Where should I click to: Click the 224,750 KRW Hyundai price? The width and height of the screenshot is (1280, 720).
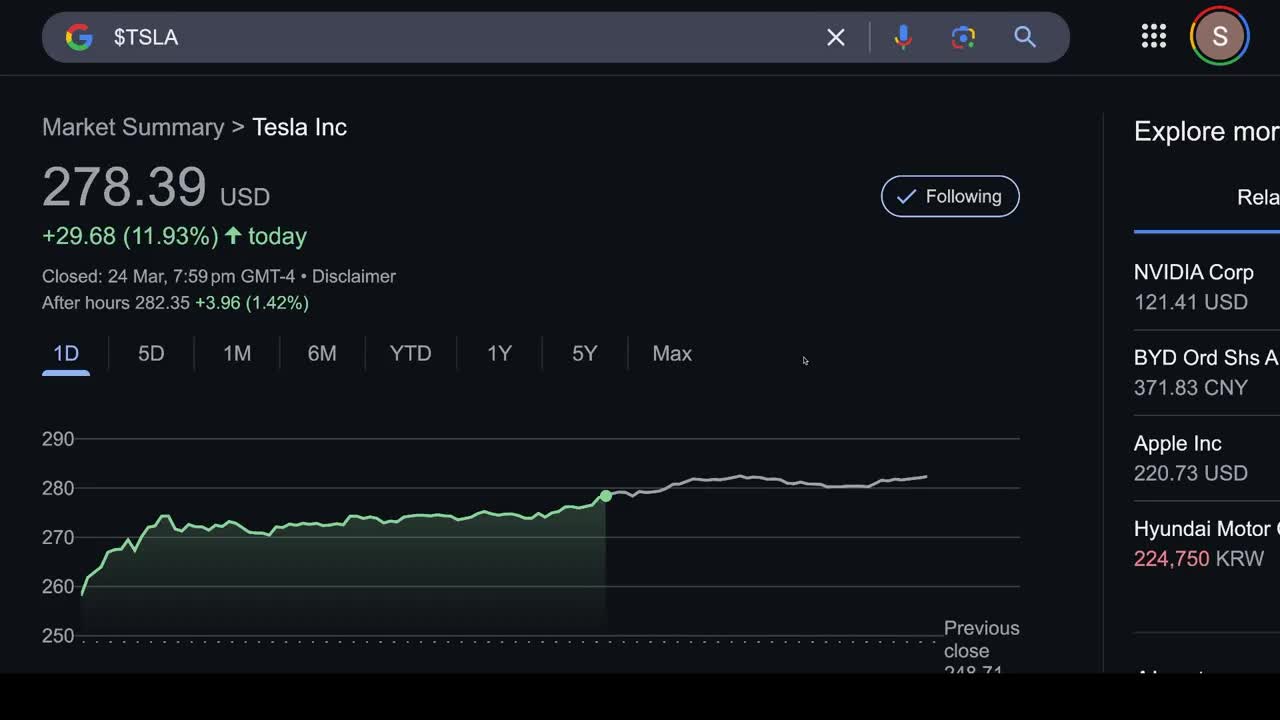[1199, 558]
